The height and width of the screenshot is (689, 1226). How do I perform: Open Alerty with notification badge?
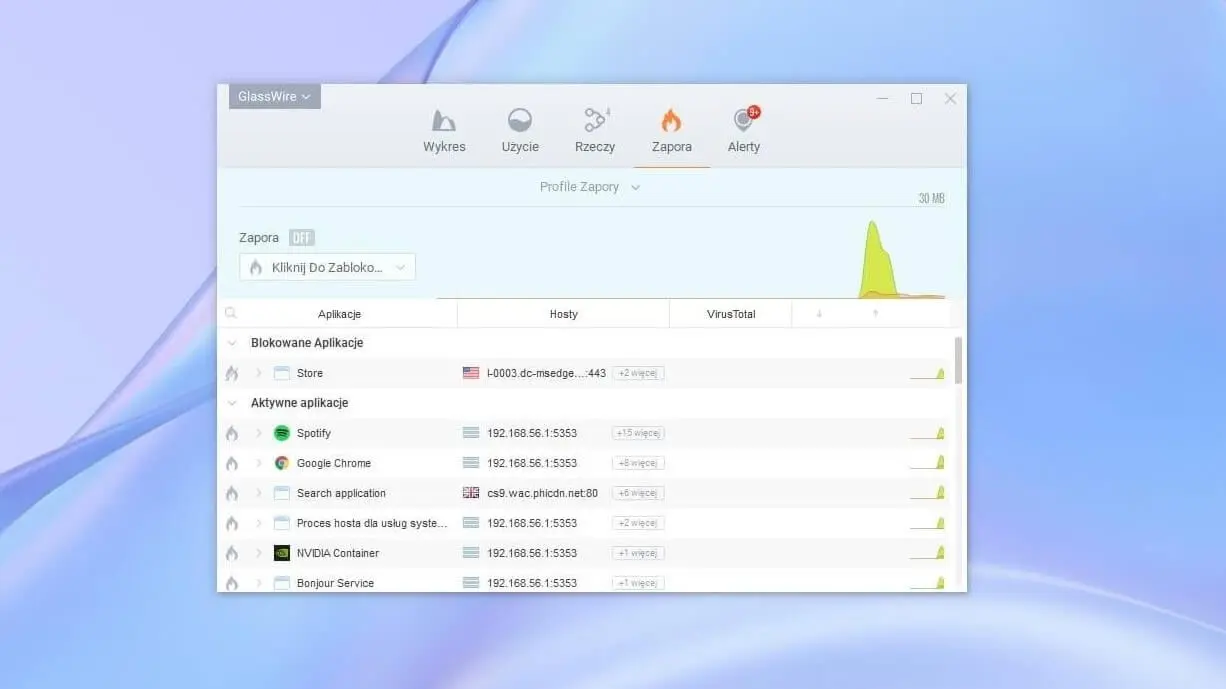744,131
